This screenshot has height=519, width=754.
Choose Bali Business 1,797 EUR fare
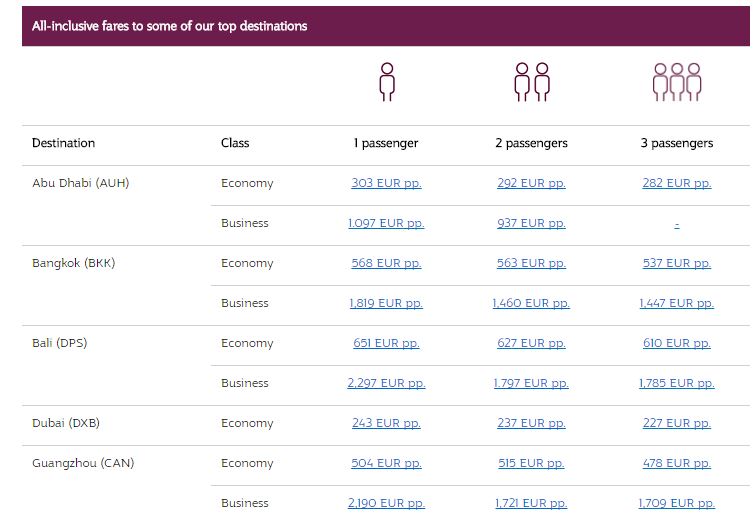click(531, 383)
